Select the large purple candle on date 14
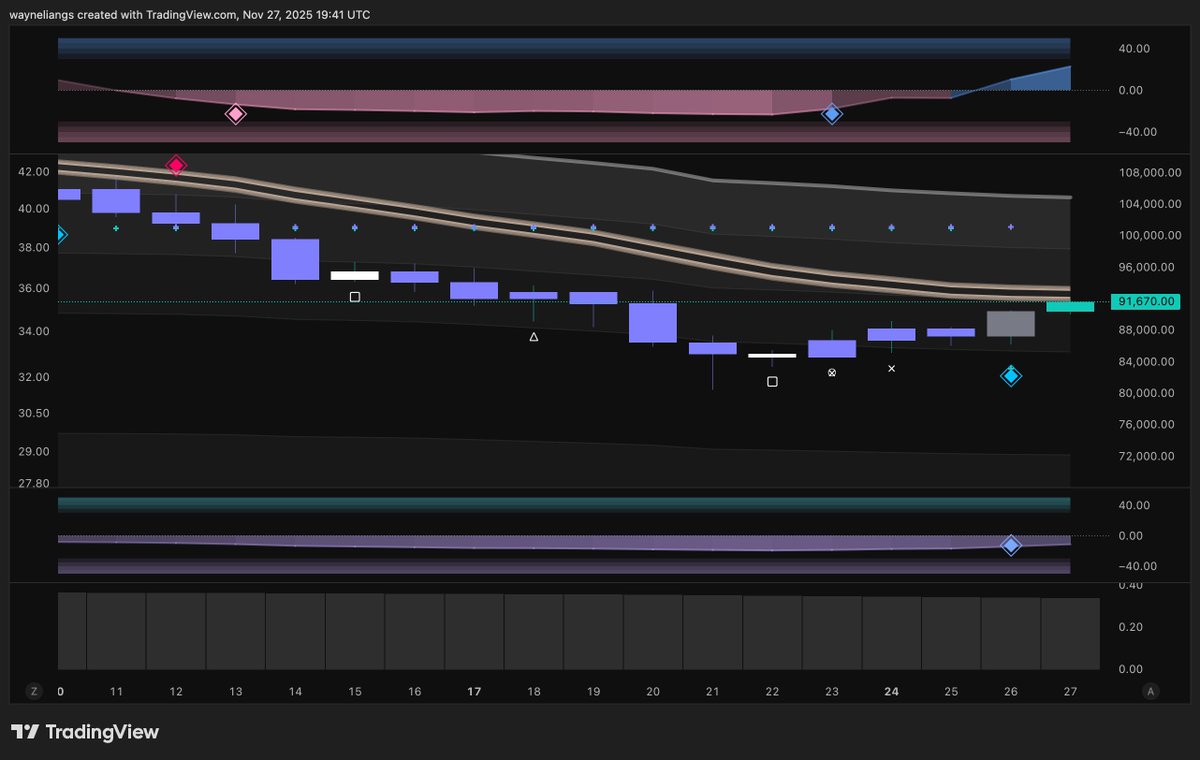1200x760 pixels. pyautogui.click(x=295, y=259)
